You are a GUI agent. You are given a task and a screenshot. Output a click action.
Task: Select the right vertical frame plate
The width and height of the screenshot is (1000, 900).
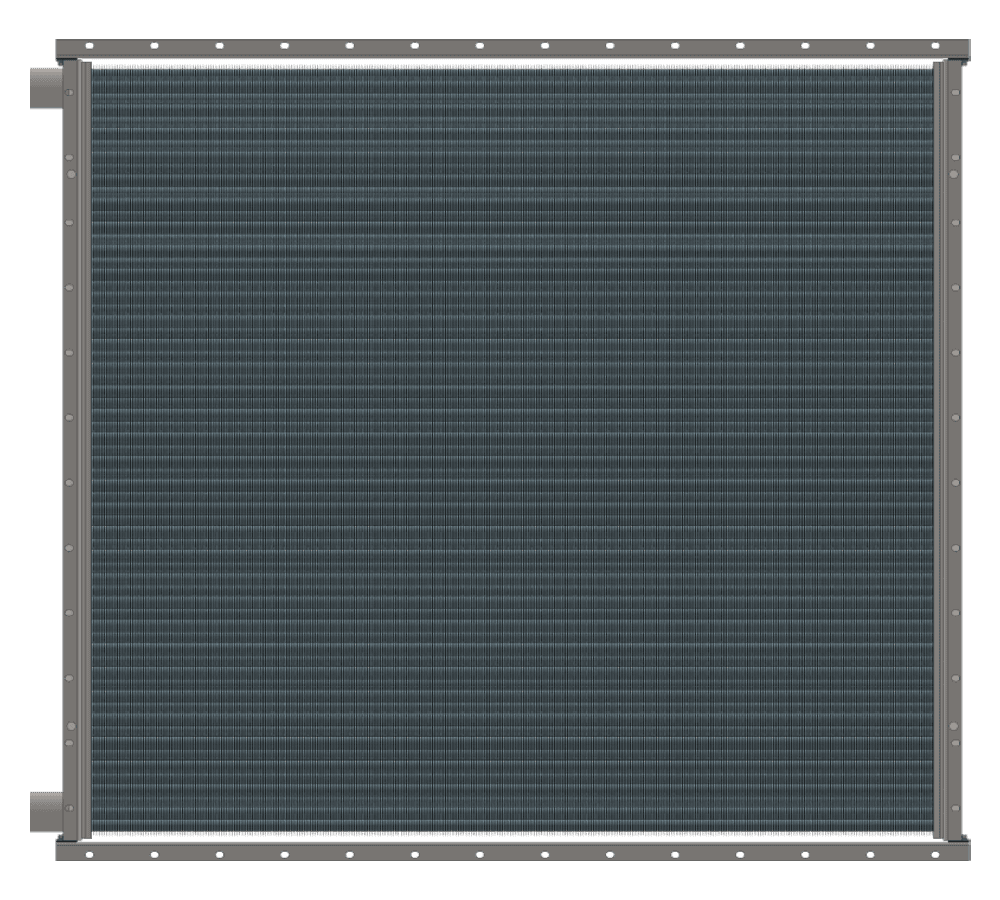953,450
